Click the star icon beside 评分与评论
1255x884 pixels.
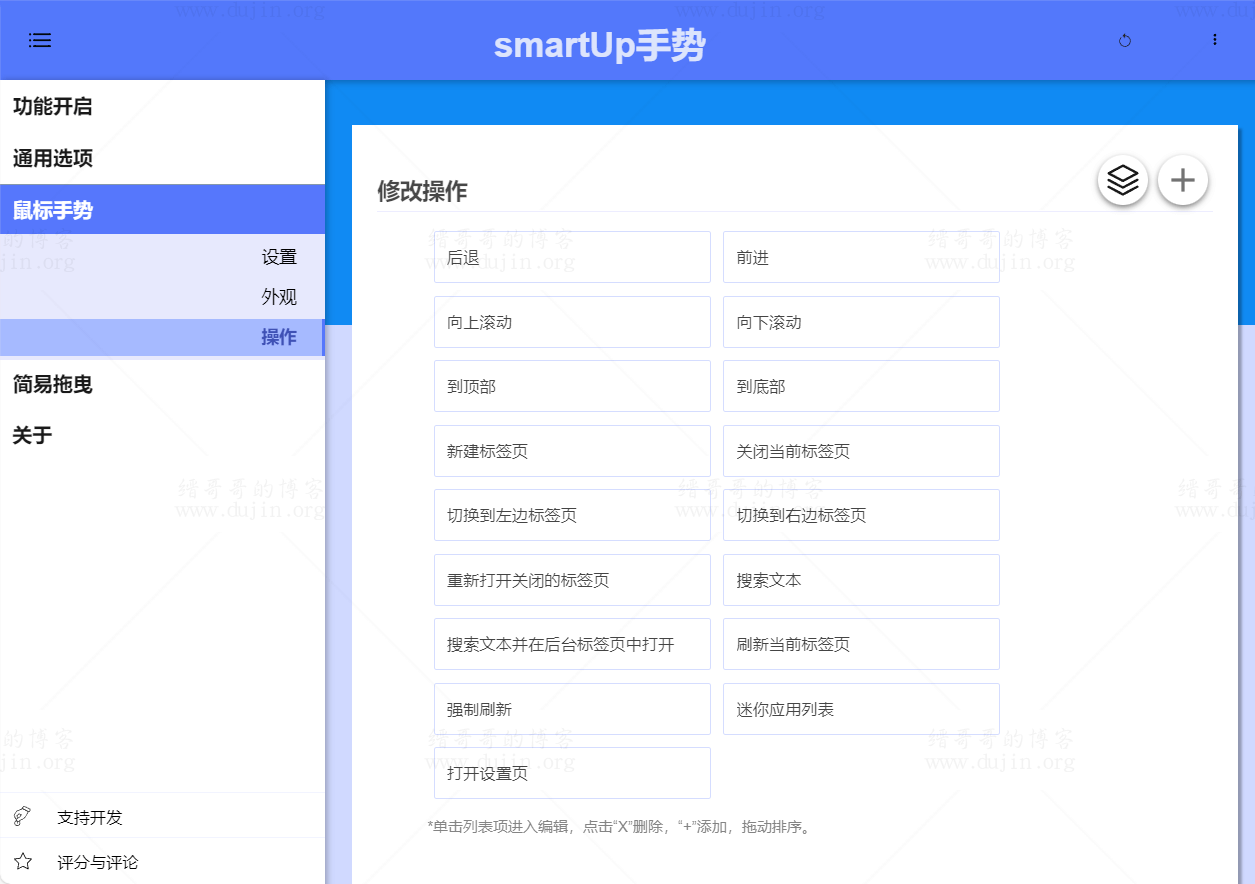click(x=23, y=861)
